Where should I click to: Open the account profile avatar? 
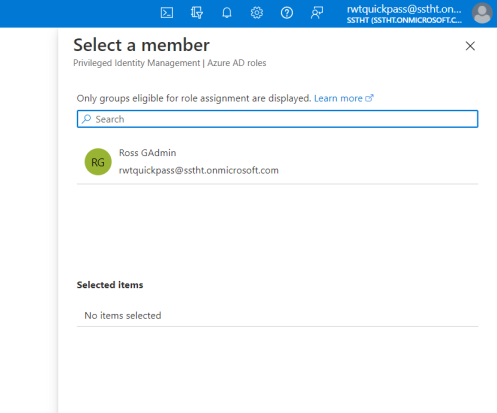click(x=482, y=13)
